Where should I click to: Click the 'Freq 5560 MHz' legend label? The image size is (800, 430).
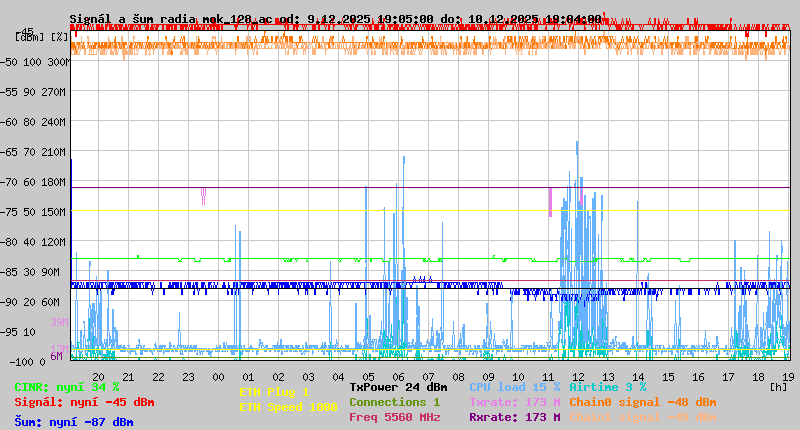(394, 417)
